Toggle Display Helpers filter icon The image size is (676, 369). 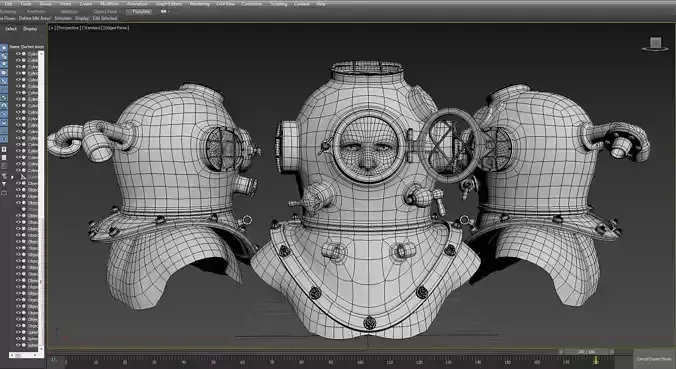point(4,81)
